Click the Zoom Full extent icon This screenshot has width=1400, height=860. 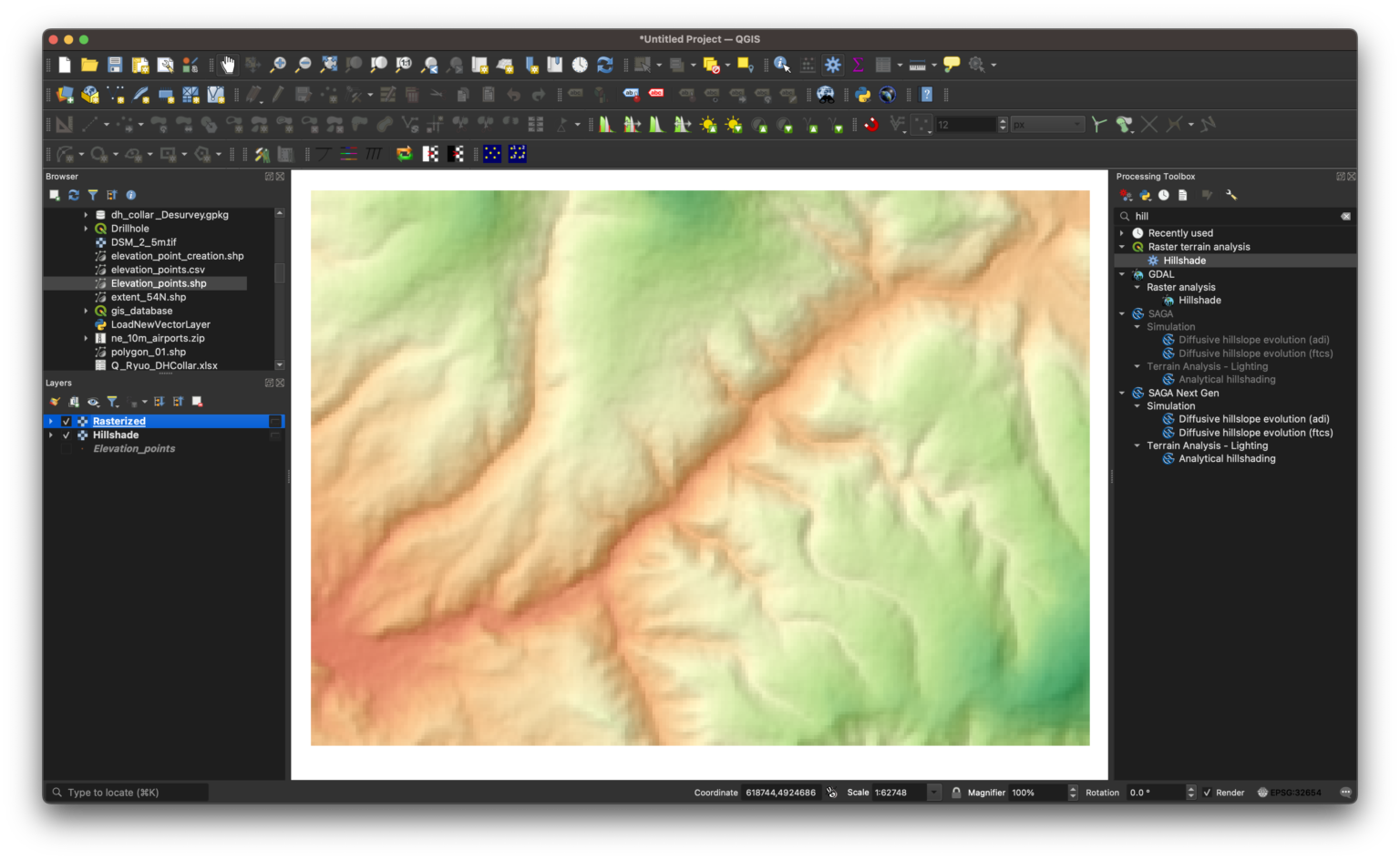(x=329, y=65)
